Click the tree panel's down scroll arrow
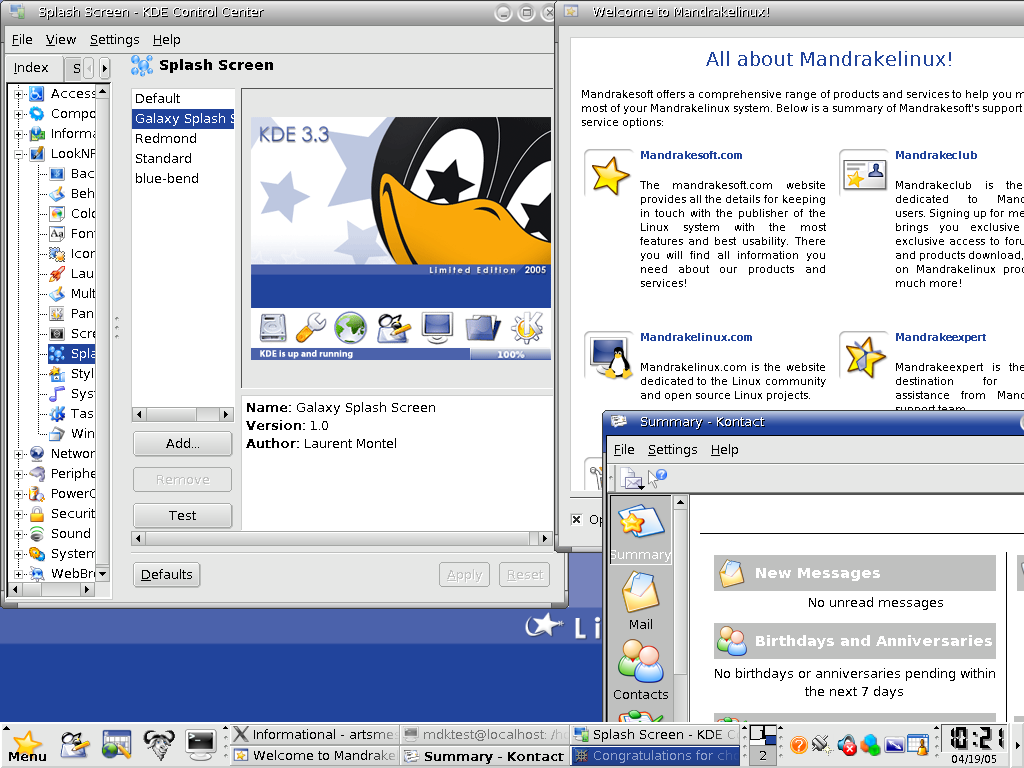Viewport: 1024px width, 768px height. coord(102,573)
